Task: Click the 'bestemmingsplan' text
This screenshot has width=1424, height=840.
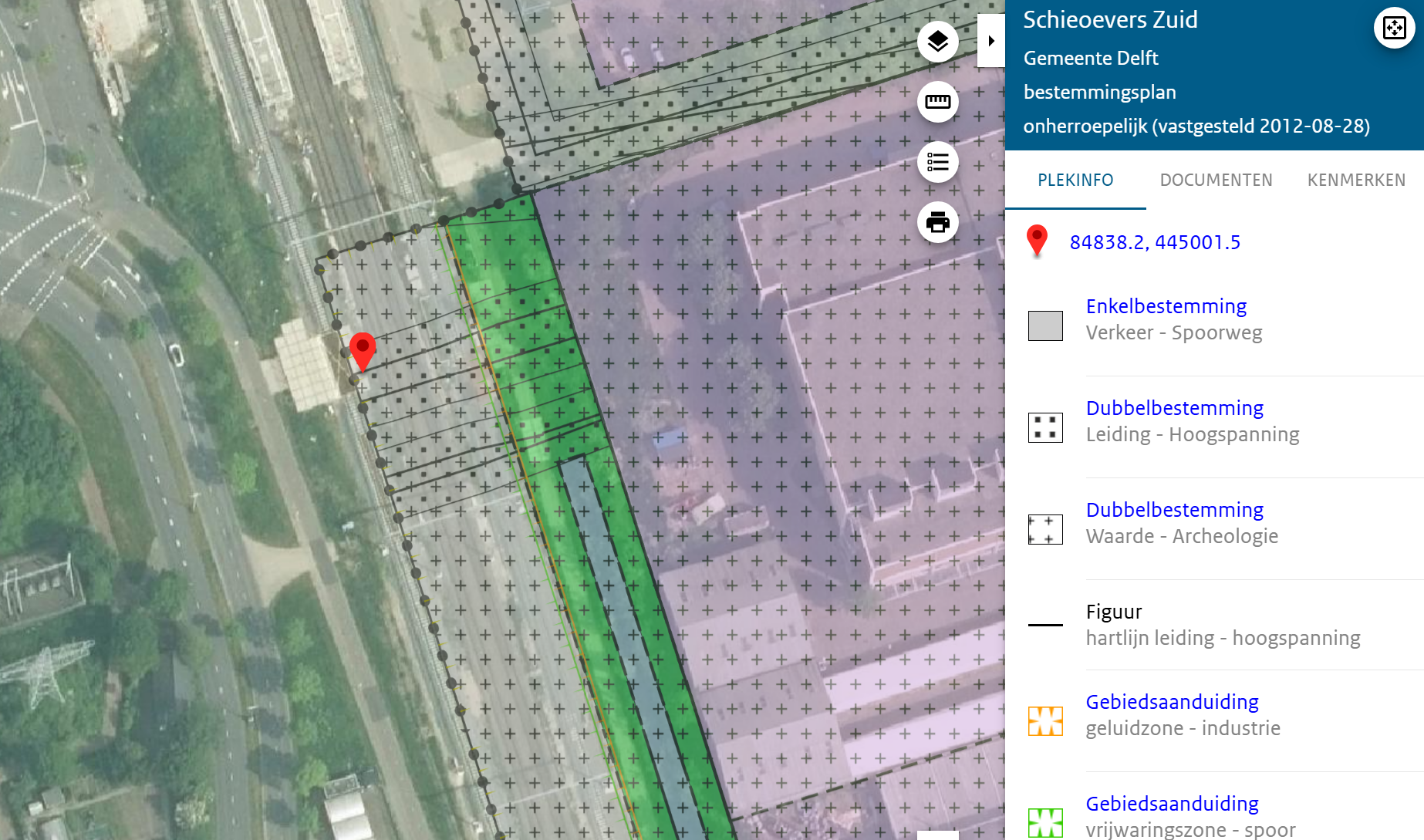Action: [1100, 92]
